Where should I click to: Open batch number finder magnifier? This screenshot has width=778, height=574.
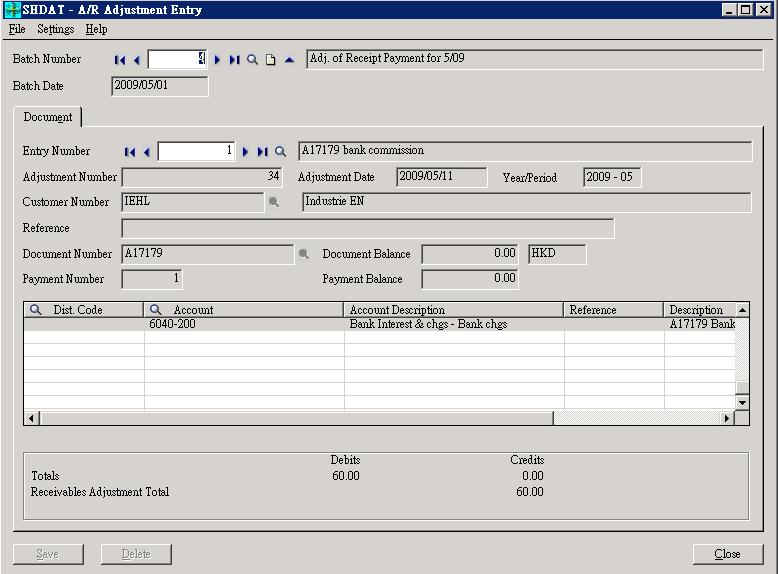point(252,60)
